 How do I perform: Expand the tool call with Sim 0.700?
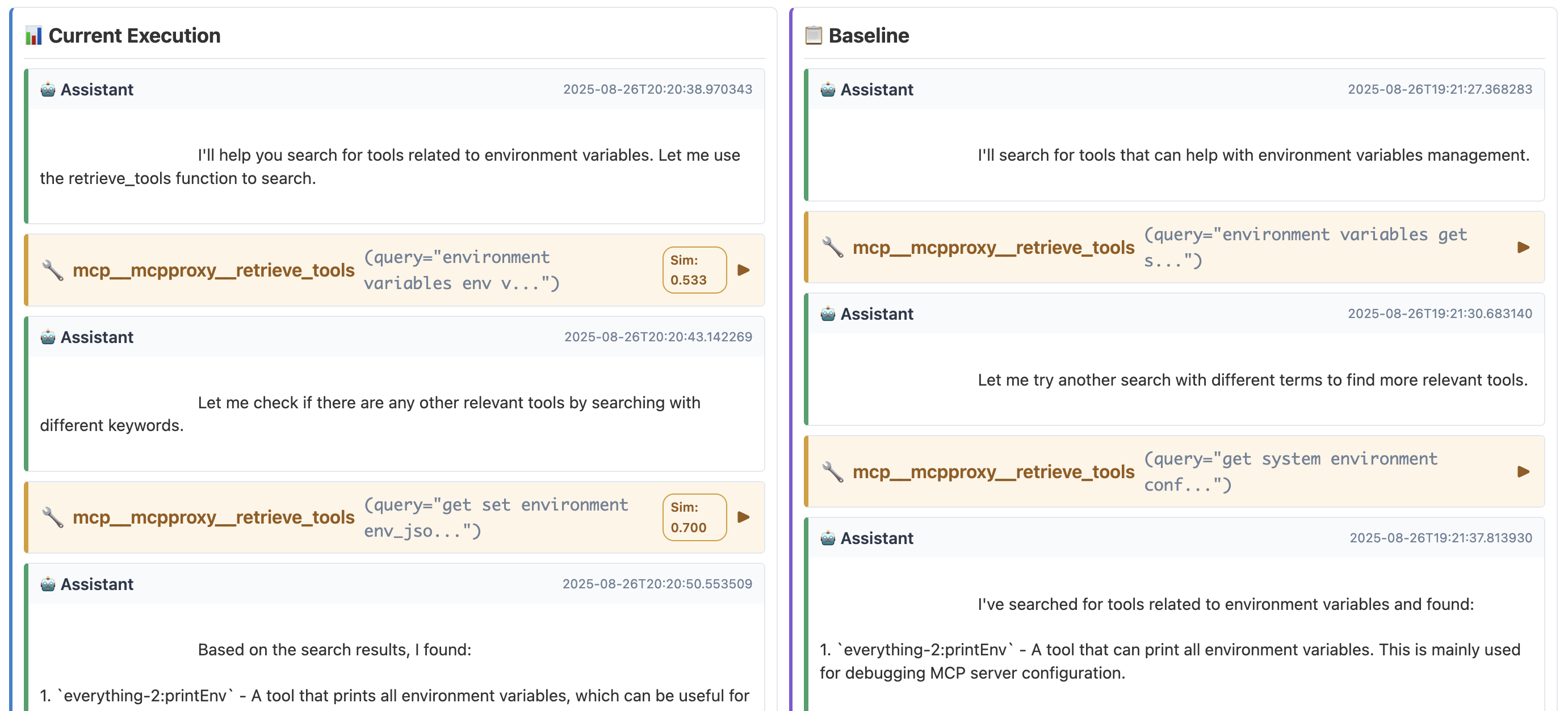pos(744,517)
